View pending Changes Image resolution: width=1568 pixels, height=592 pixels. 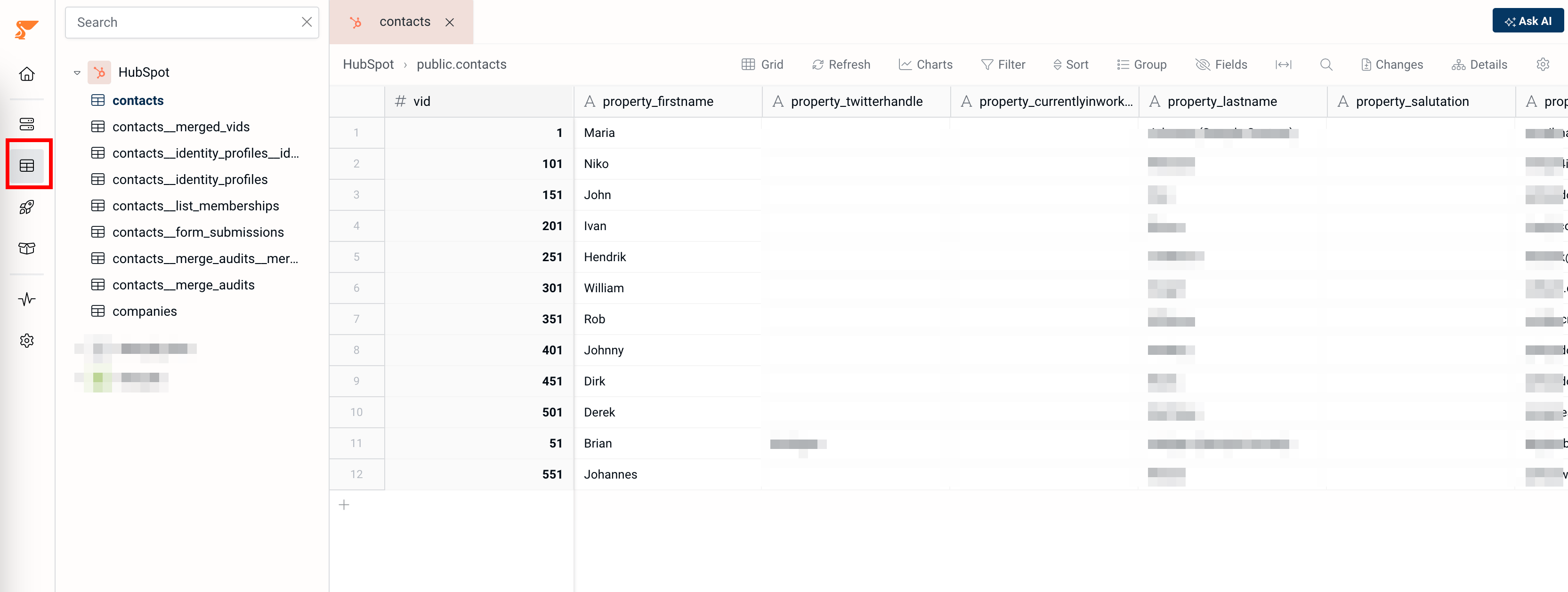click(1391, 64)
